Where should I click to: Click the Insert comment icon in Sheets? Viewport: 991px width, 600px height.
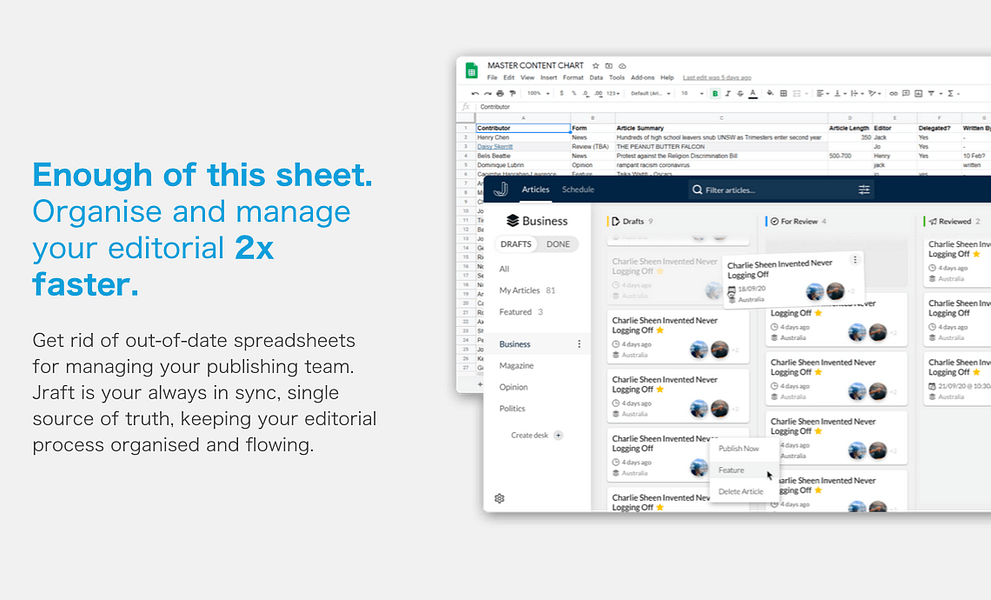pyautogui.click(x=906, y=93)
